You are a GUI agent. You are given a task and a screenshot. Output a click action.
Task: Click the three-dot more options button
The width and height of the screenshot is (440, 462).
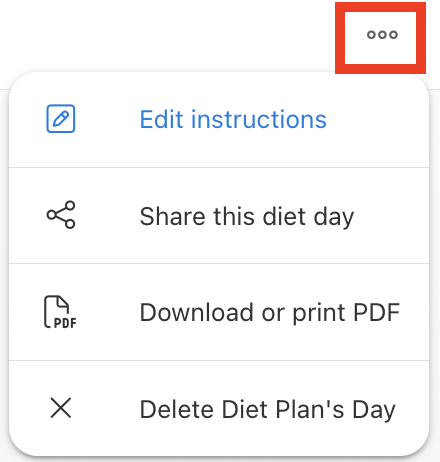382,35
